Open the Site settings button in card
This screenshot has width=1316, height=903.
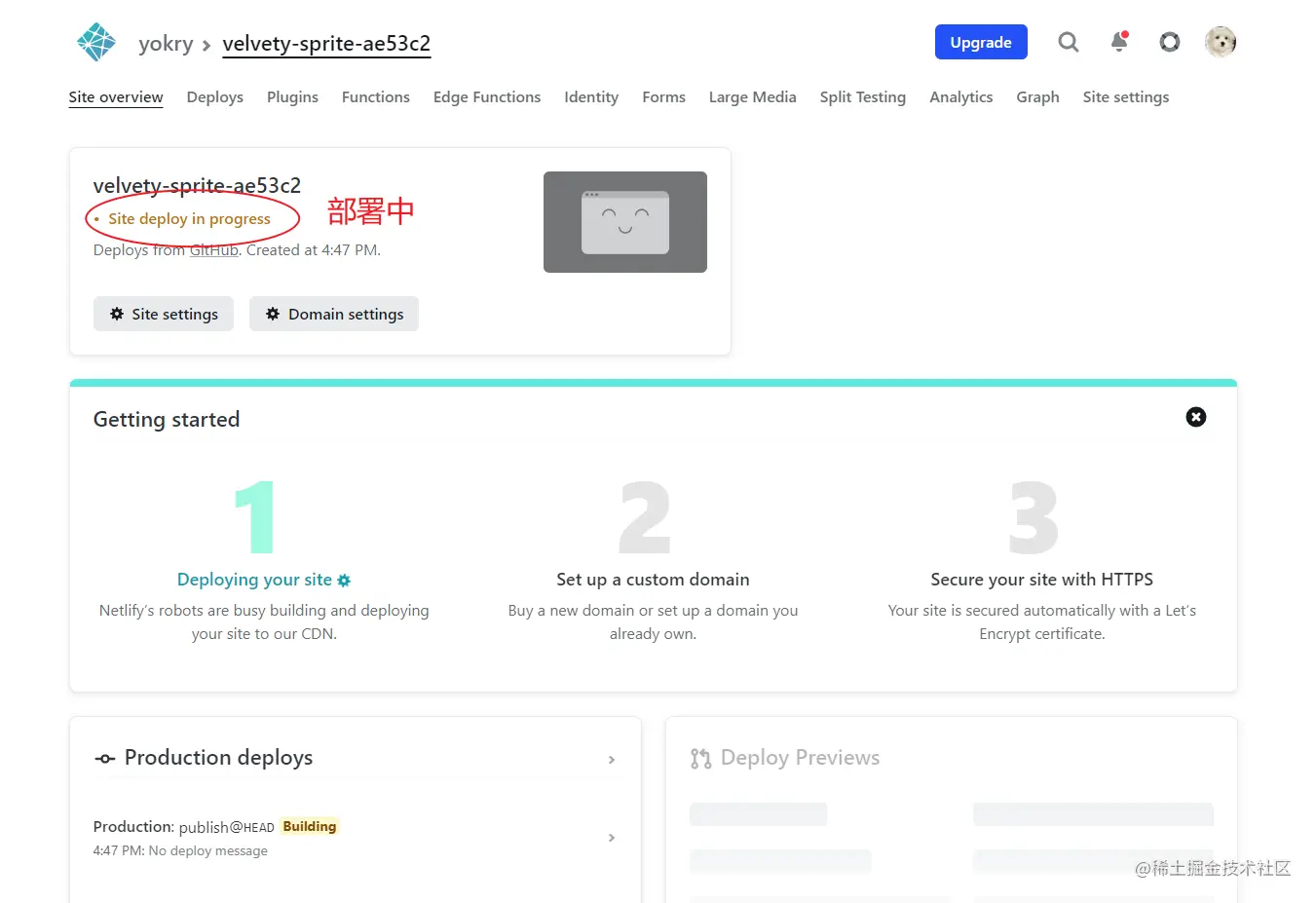pos(164,314)
